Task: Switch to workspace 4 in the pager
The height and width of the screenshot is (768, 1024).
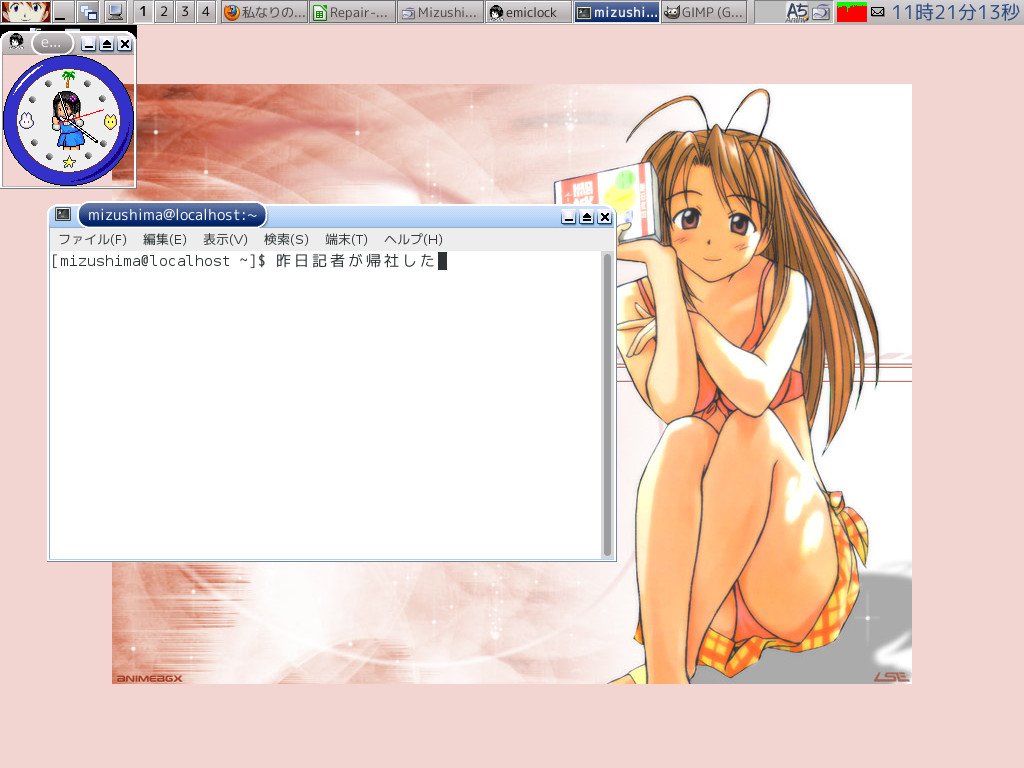Action: pyautogui.click(x=205, y=13)
